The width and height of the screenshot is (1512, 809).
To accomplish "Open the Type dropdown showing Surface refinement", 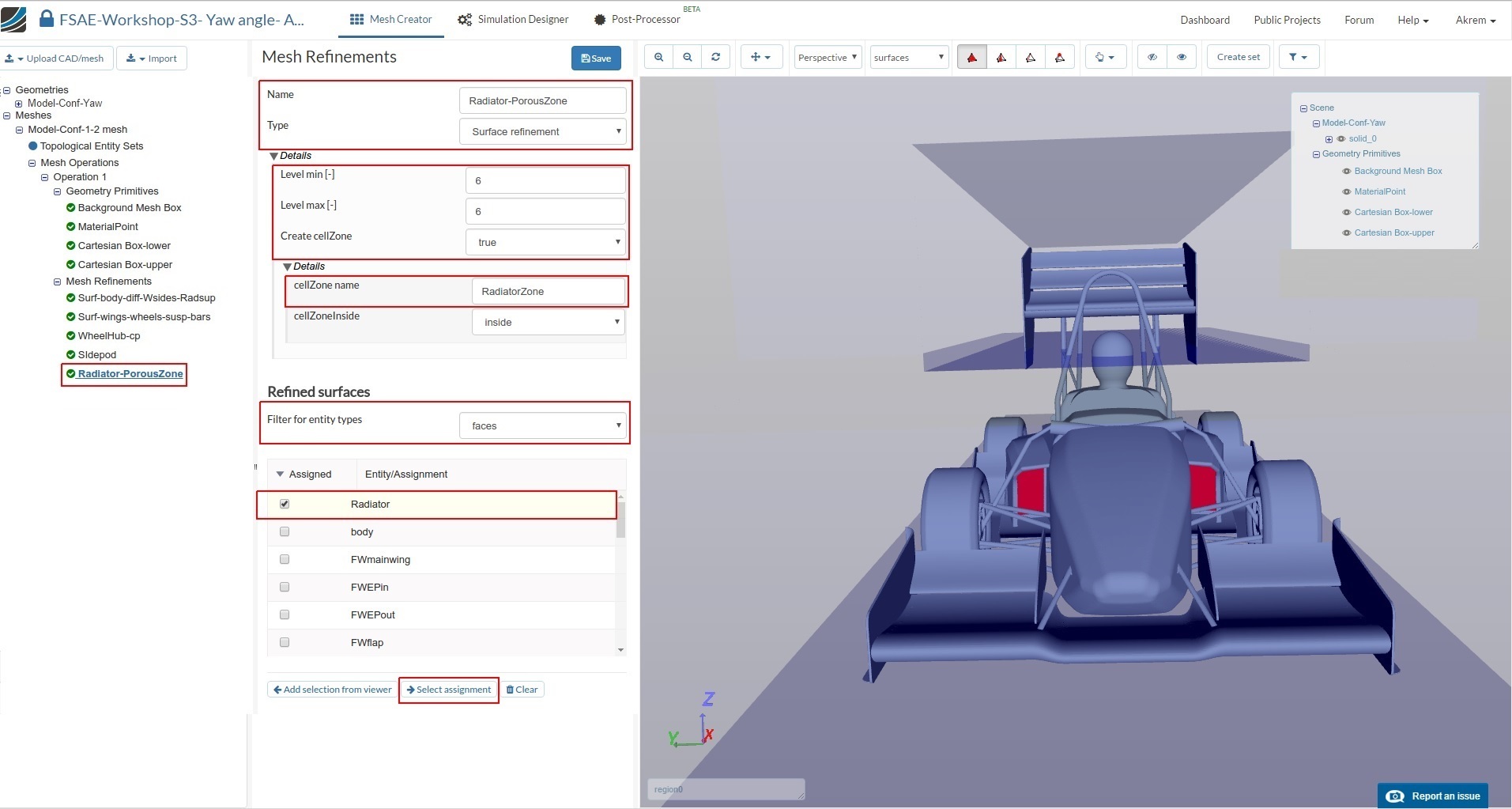I will coord(543,131).
